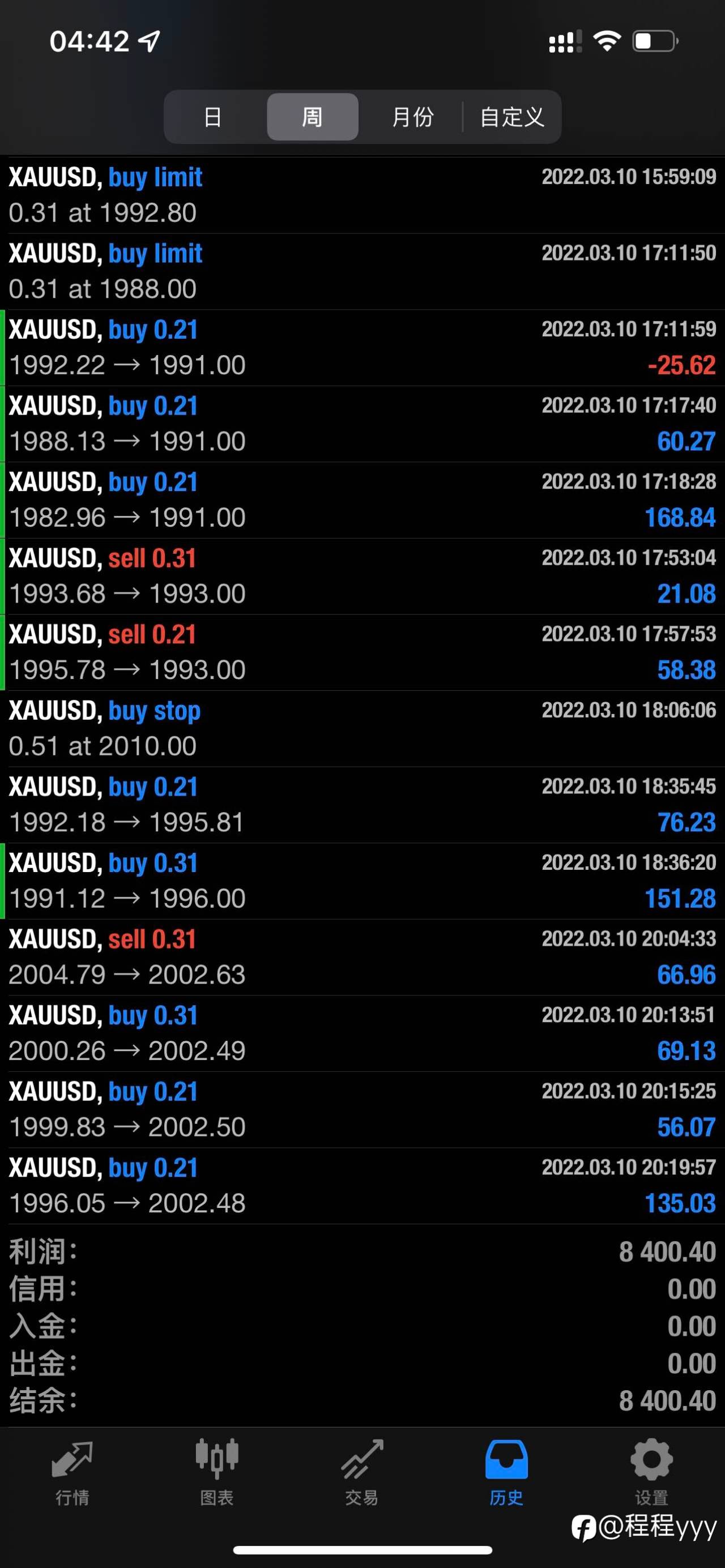
Task: Tap the 入金 deposit value 0.00
Action: (692, 1326)
